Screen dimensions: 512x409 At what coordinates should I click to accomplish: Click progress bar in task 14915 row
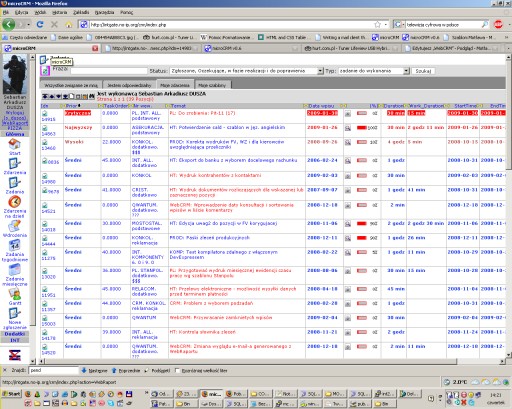pos(362,113)
